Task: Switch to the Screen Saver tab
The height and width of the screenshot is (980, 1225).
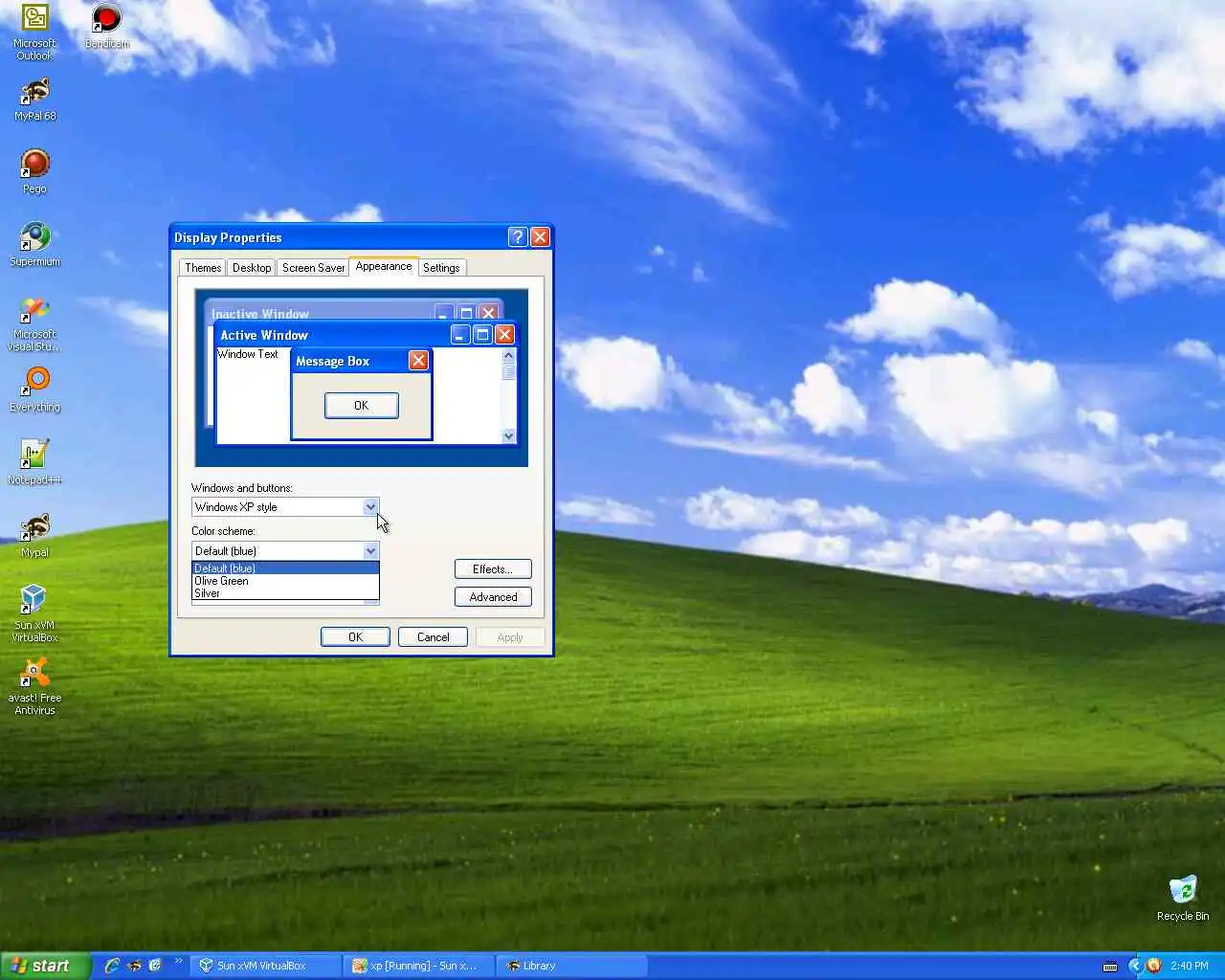Action: [x=313, y=268]
